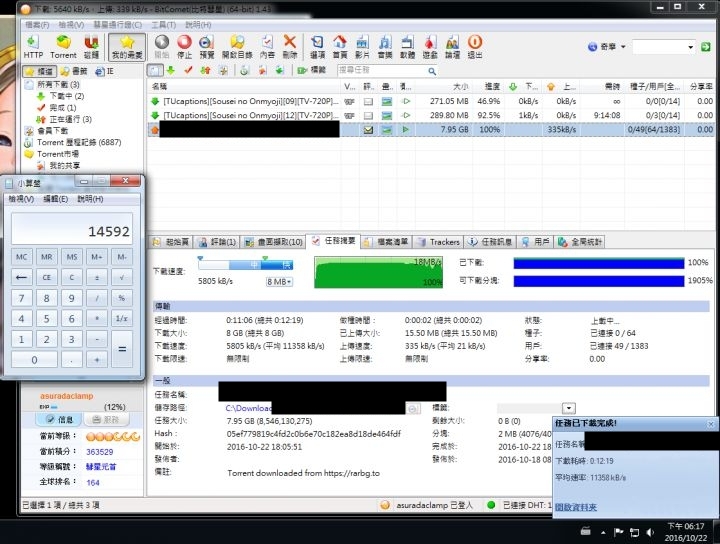
Task: Click the 標籤 tag icon in secondary toolbar
Action: point(311,70)
